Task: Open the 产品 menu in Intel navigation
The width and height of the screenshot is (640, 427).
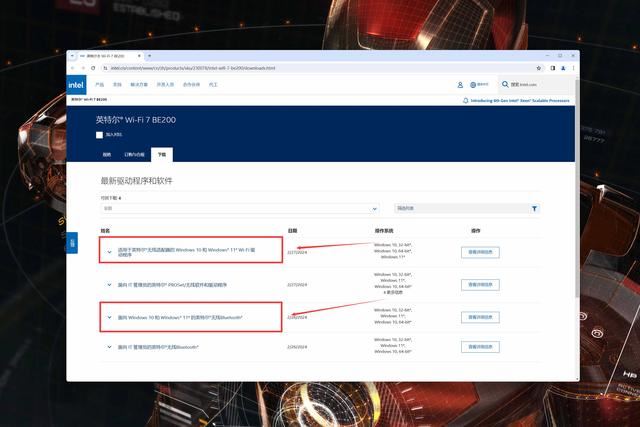Action: pos(100,85)
